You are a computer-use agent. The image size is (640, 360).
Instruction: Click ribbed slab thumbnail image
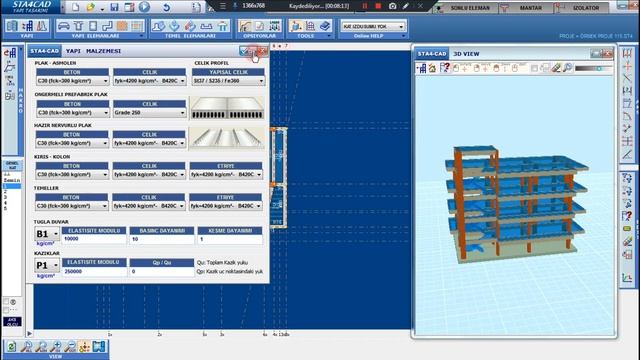pyautogui.click(x=227, y=139)
